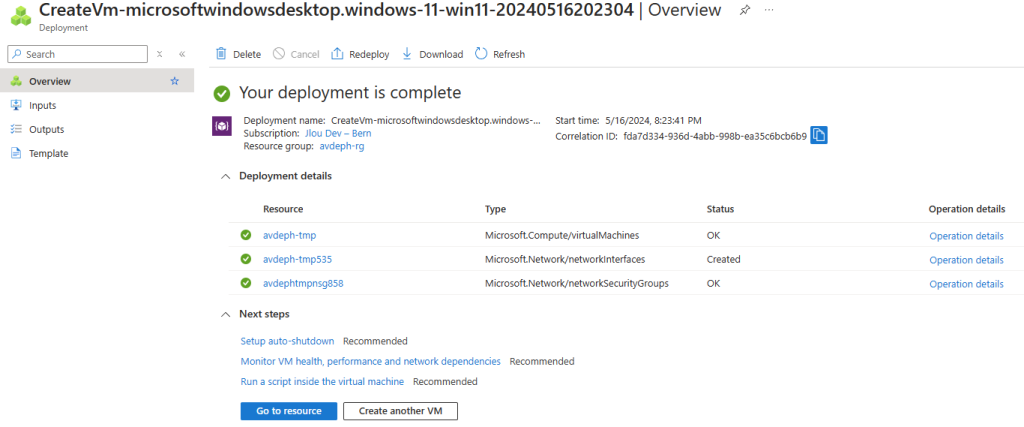Image resolution: width=1024 pixels, height=427 pixels.
Task: Click Run a script inside the virtual machine
Action: pos(322,381)
